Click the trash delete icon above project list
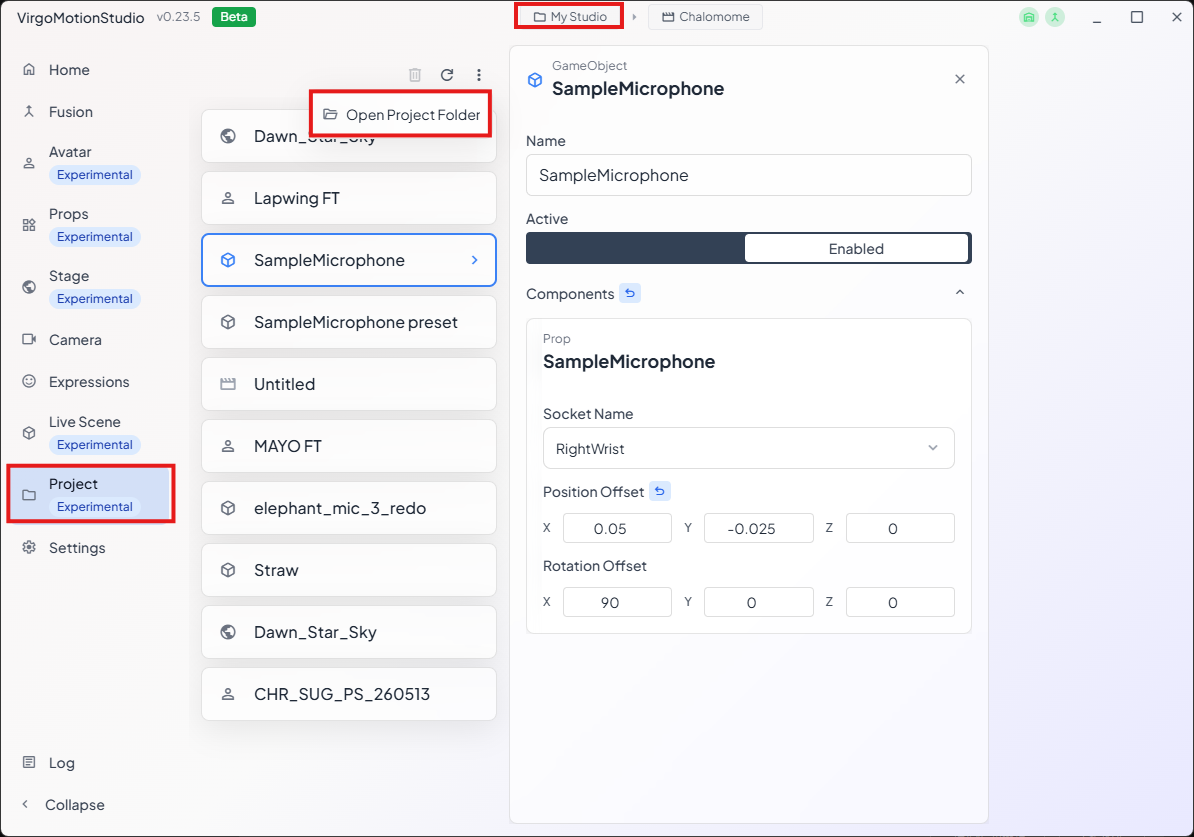The image size is (1194, 837). (415, 75)
